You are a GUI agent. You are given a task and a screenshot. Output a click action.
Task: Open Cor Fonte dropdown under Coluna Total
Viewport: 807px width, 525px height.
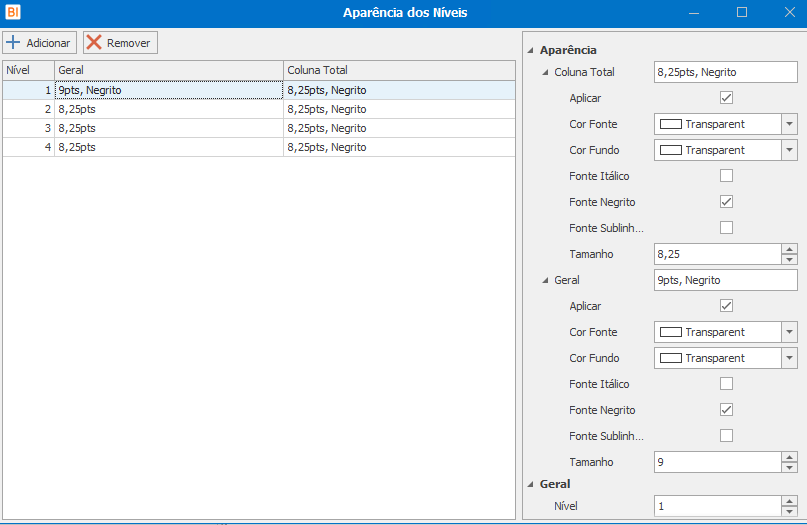[790, 124]
